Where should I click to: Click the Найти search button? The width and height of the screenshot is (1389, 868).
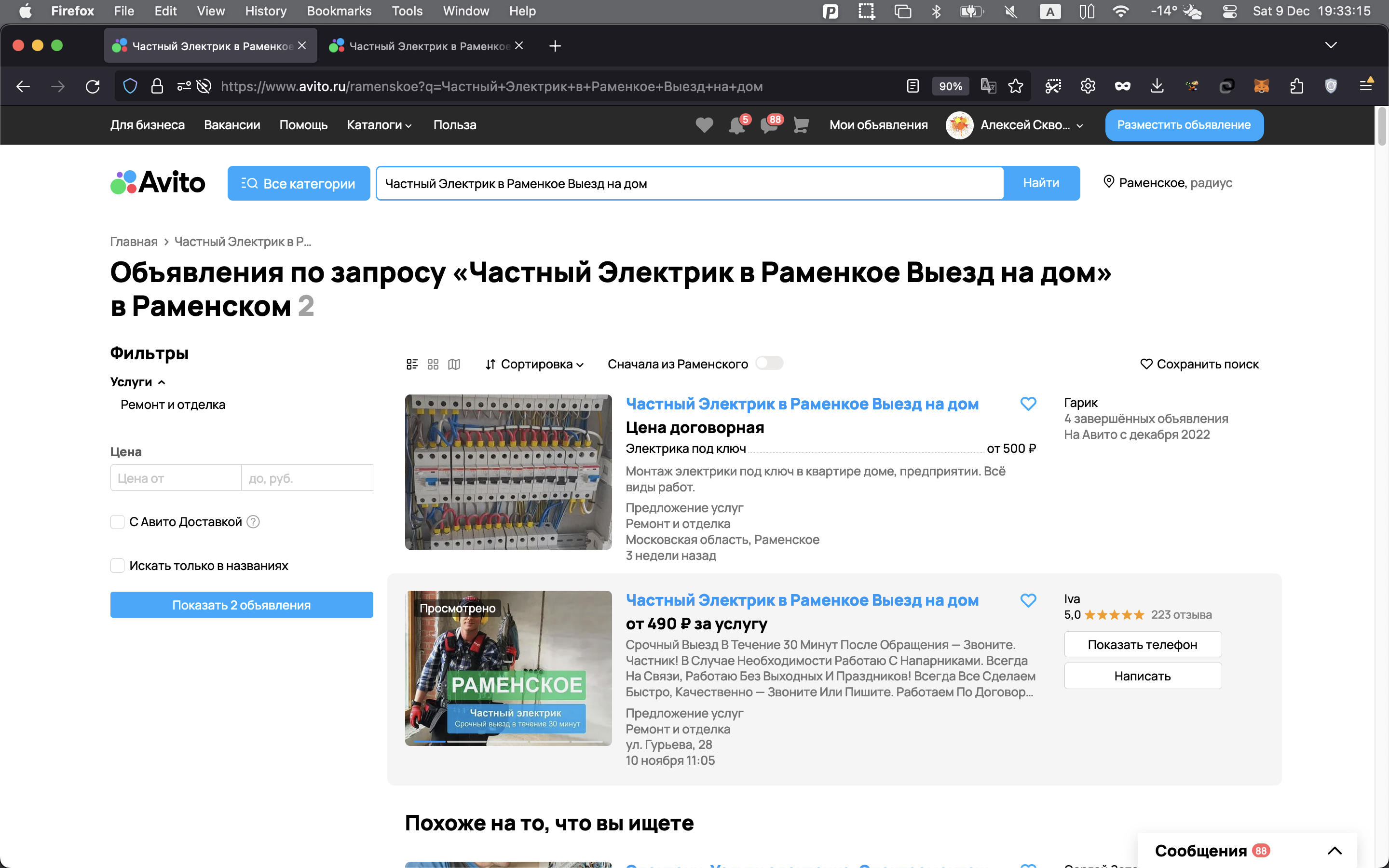(x=1041, y=183)
